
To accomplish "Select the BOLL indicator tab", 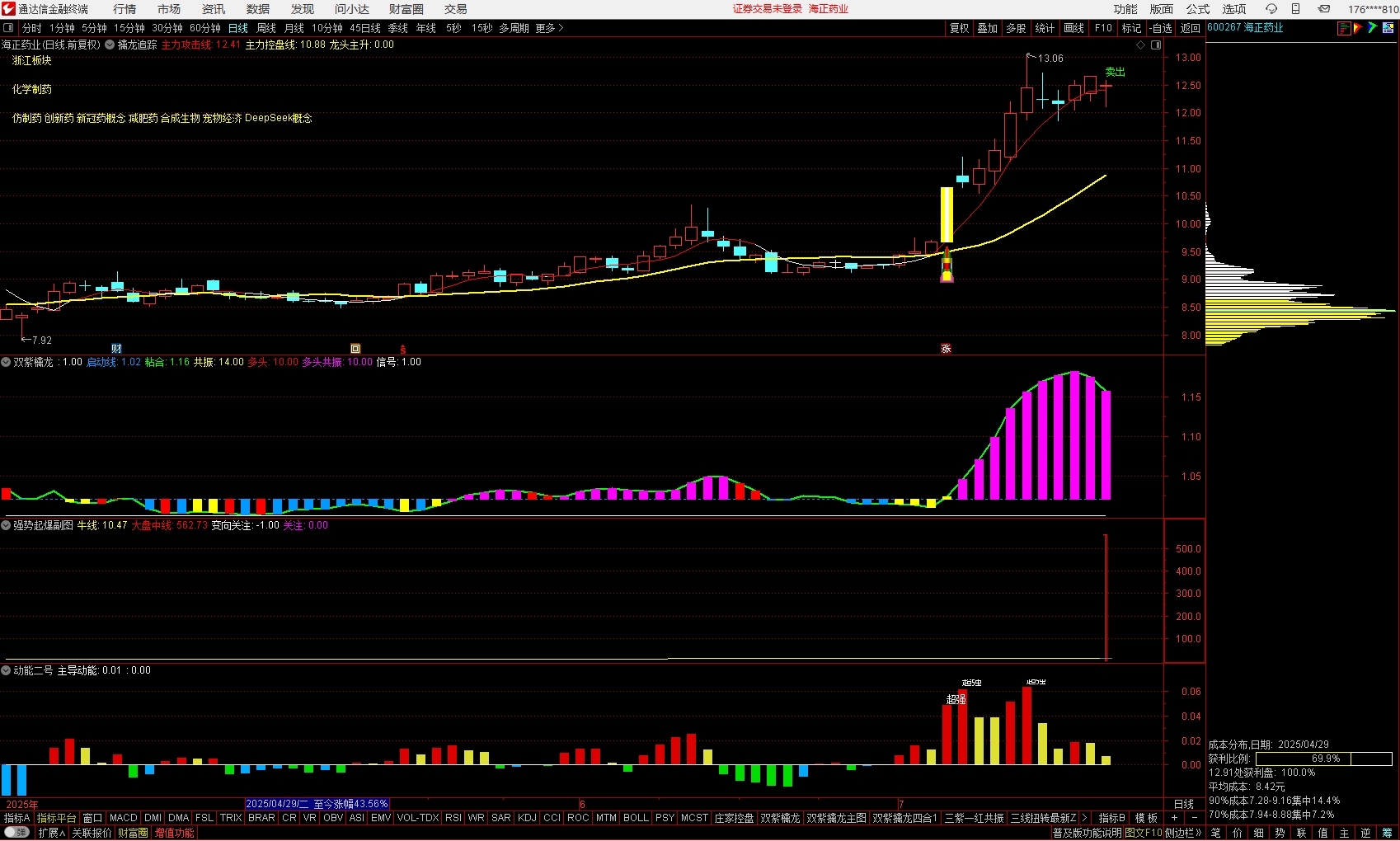I will click(x=636, y=818).
